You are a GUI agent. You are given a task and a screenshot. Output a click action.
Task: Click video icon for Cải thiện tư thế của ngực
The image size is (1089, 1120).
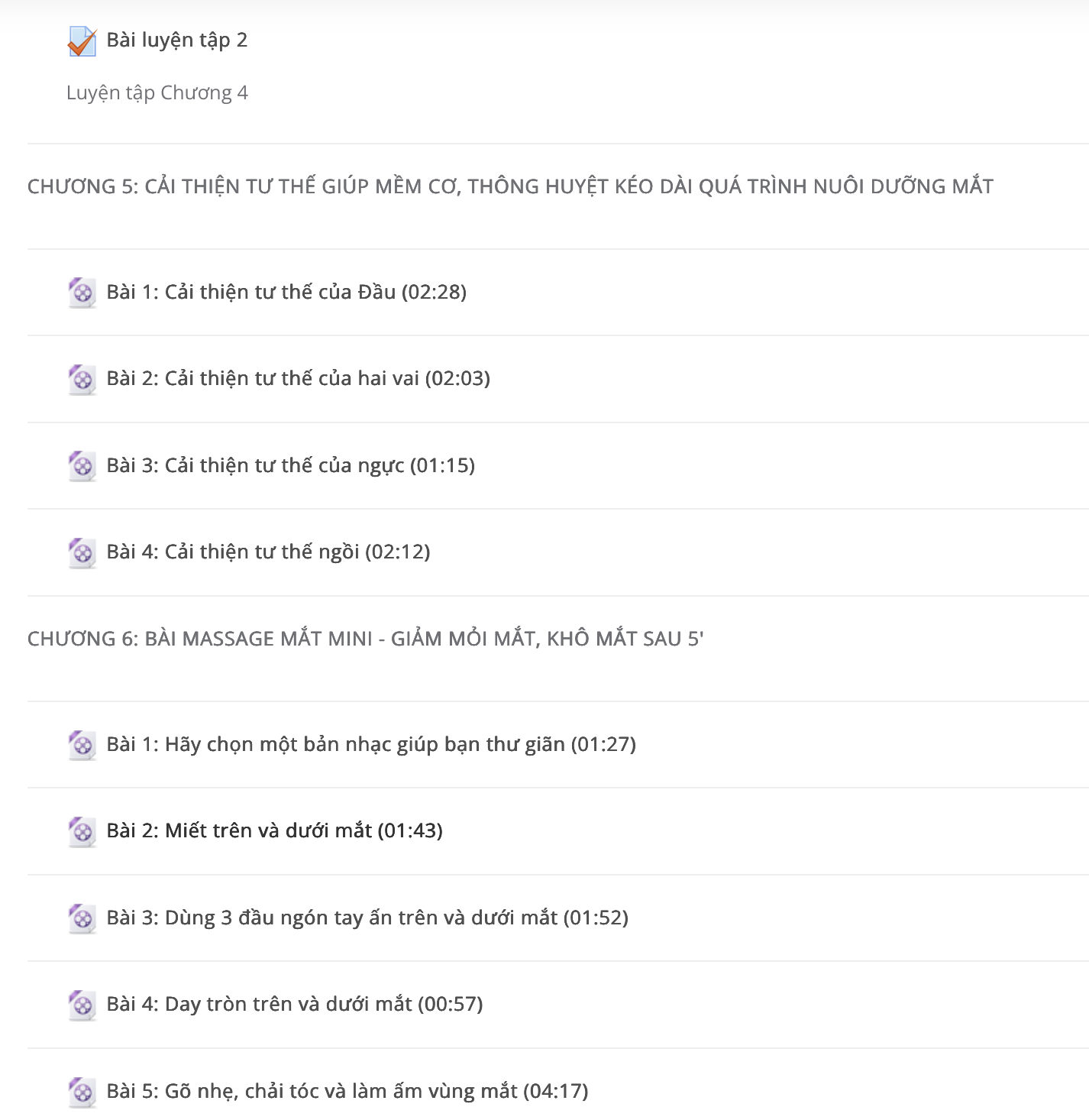point(82,466)
